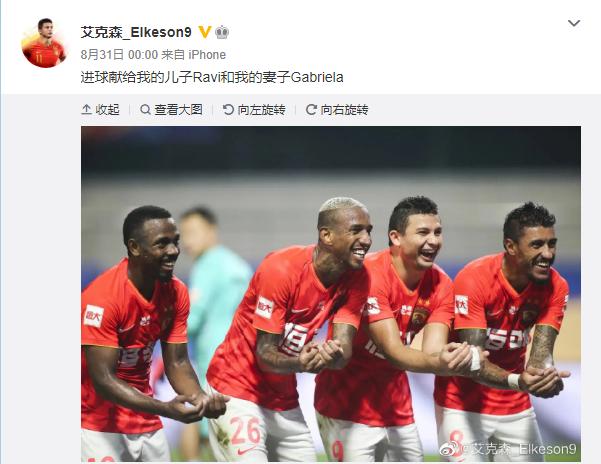Click the upward arrow collapse icon
Screen dimensions: 601x464
pos(86,110)
